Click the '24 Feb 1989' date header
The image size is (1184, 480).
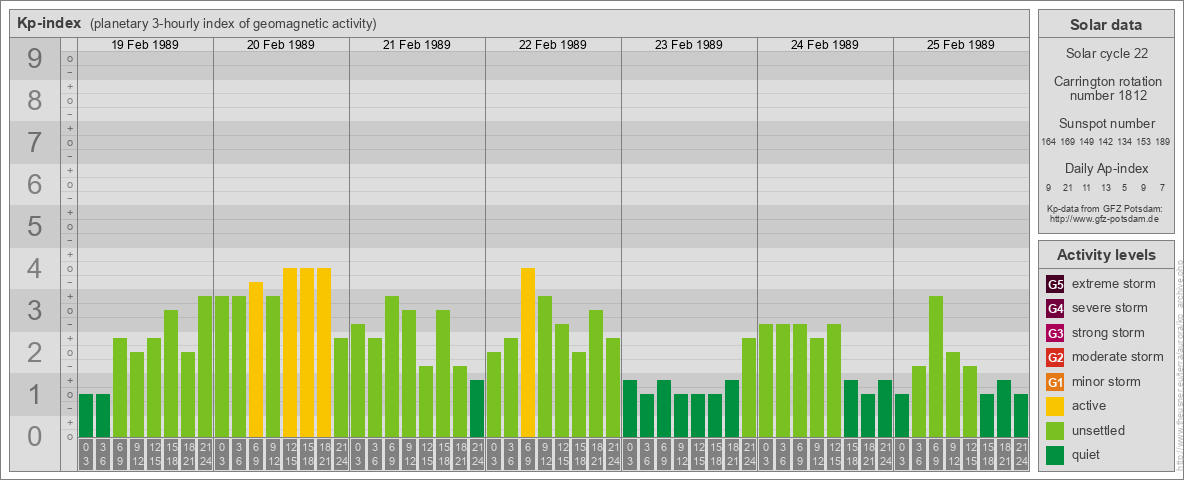click(x=825, y=45)
